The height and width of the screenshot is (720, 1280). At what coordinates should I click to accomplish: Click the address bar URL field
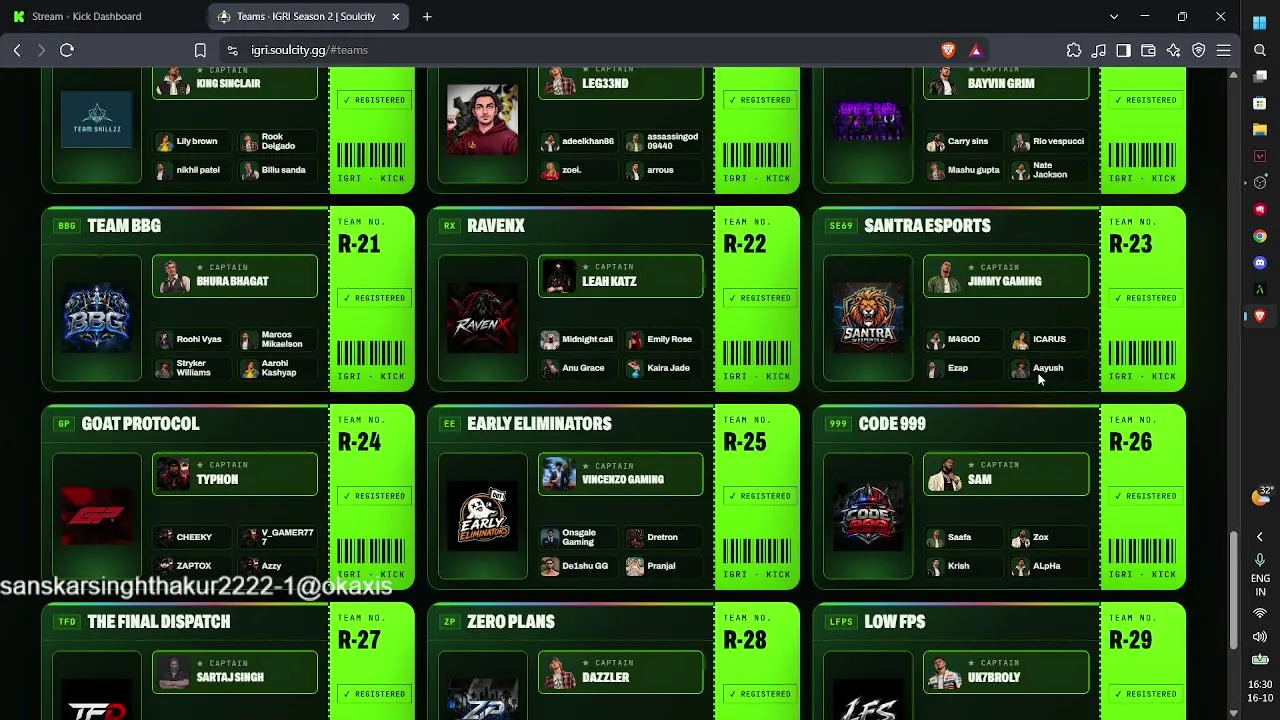coord(590,50)
